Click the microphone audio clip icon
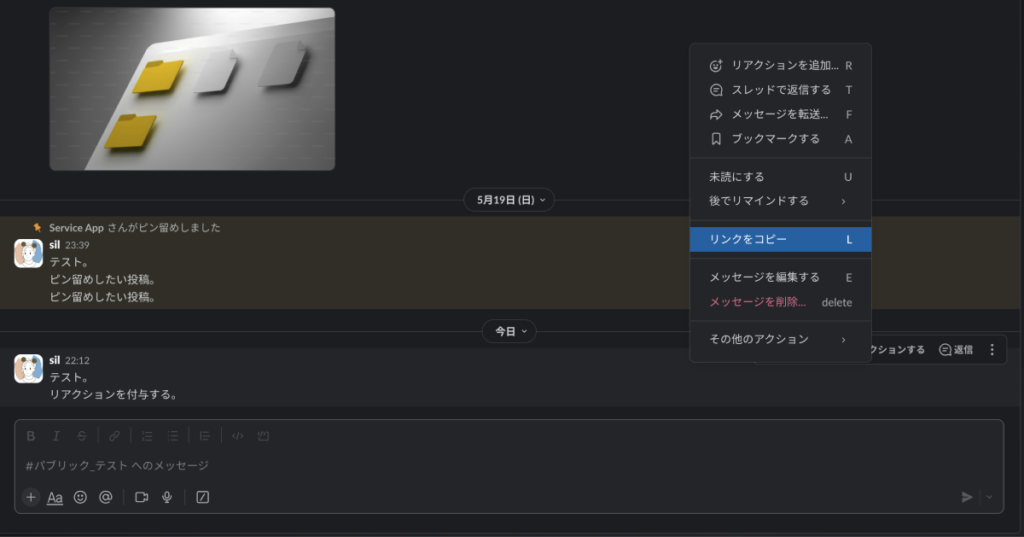Viewport: 1024px width, 537px height. tap(167, 497)
